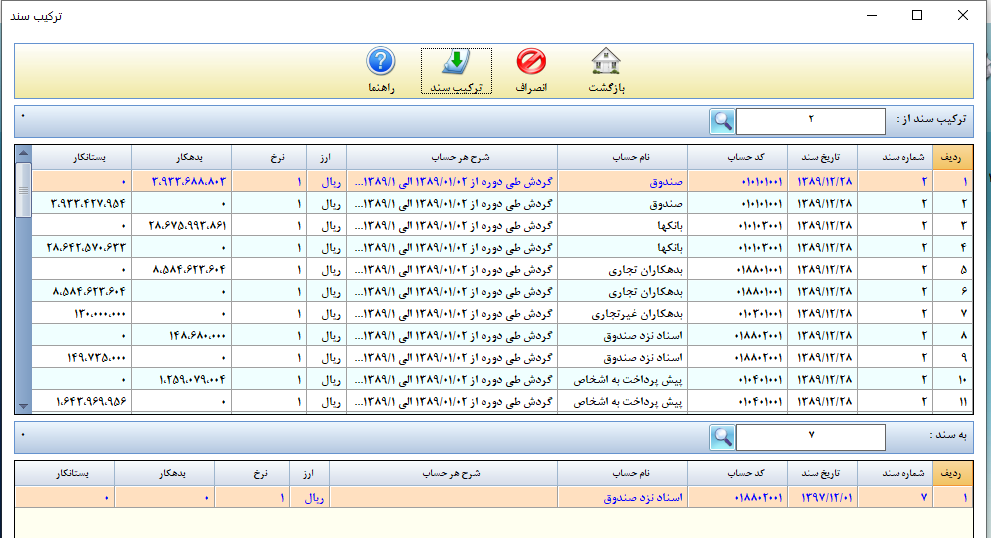Click the راهنما help icon

point(381,63)
